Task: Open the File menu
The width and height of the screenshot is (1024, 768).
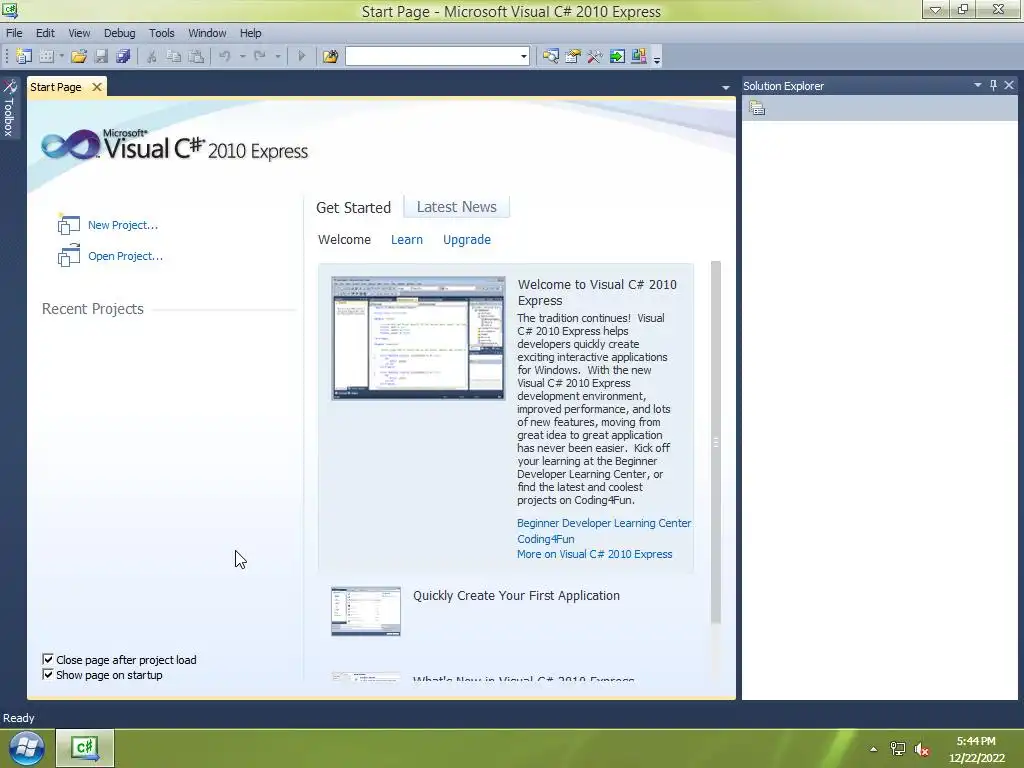Action: click(14, 33)
